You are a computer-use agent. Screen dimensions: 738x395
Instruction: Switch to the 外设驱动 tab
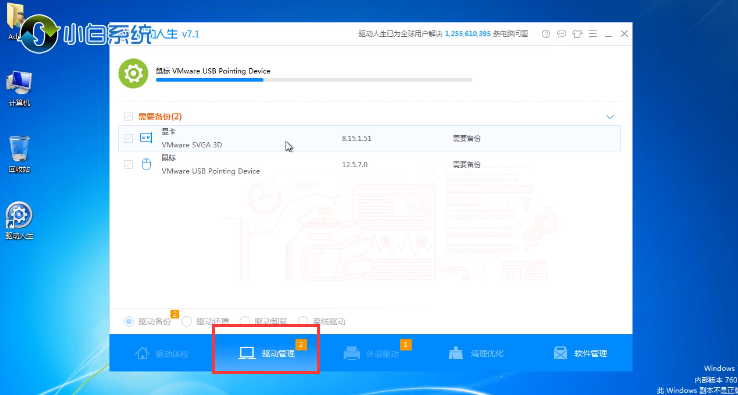click(x=372, y=354)
